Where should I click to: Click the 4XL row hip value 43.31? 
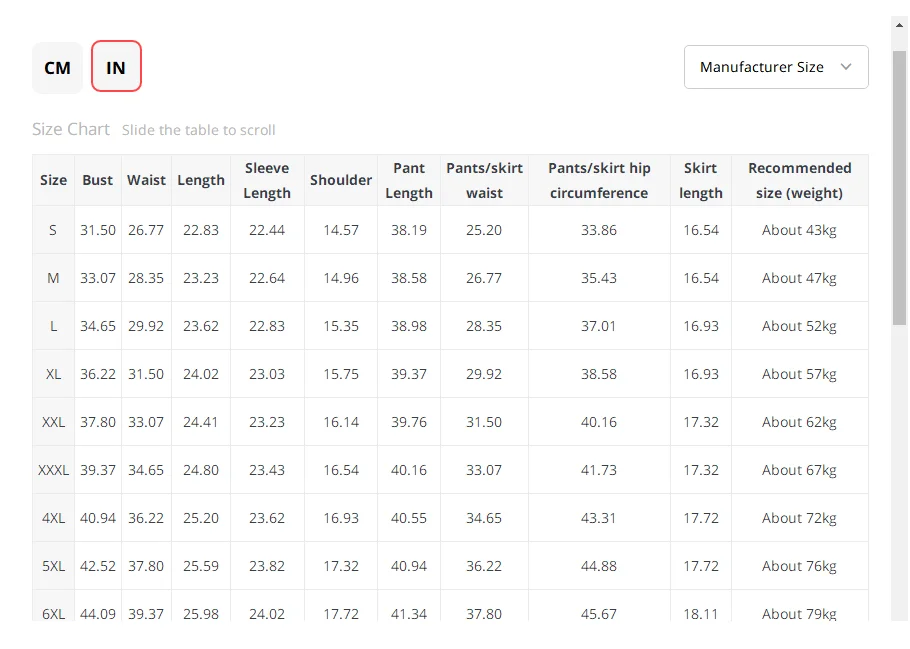[x=599, y=518]
